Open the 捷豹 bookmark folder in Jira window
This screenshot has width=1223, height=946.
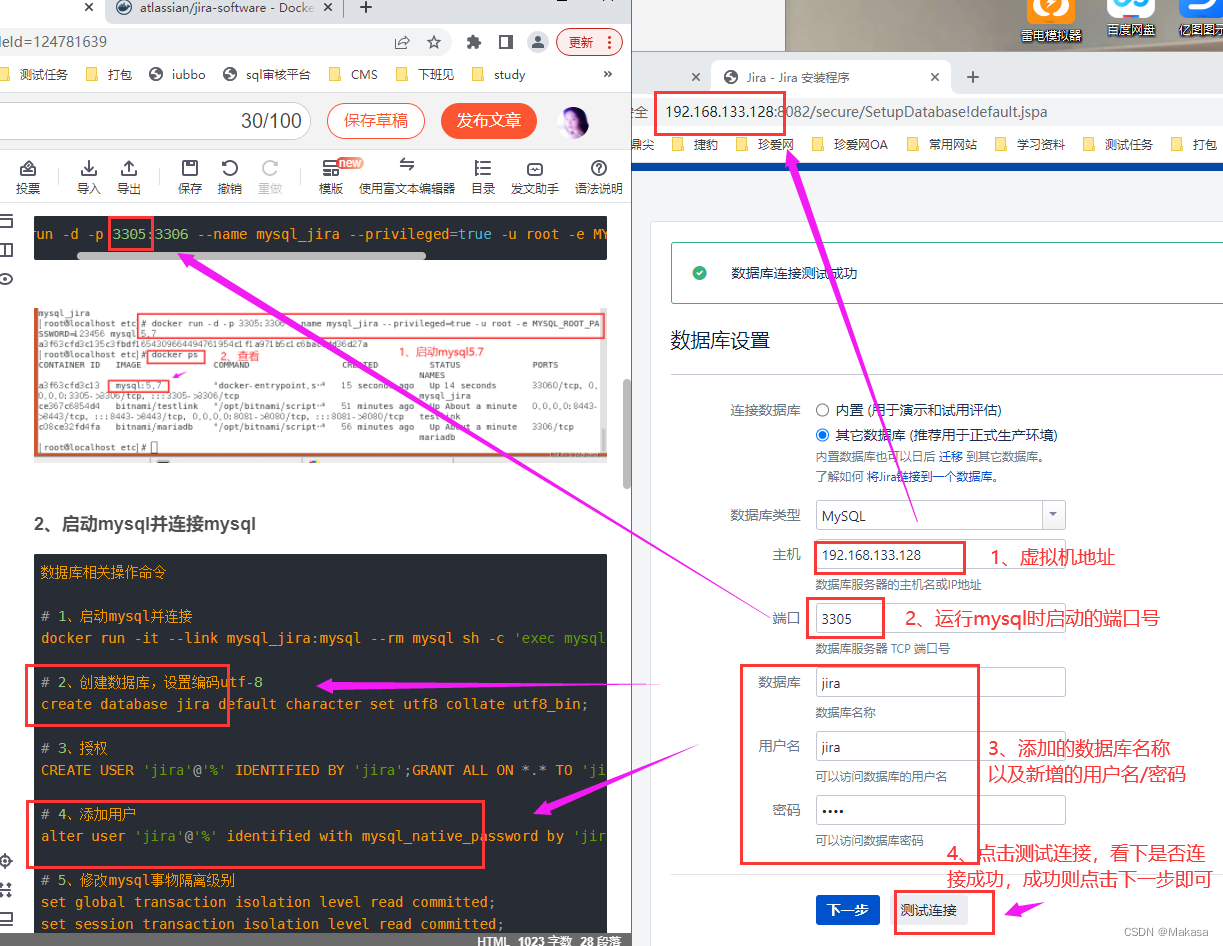click(696, 144)
